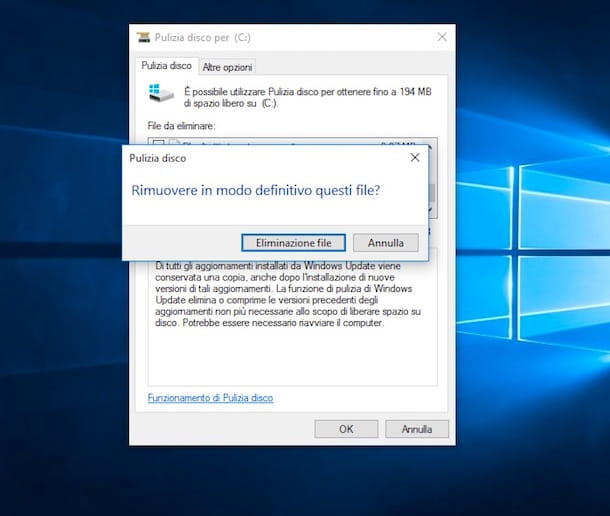Click the File da eliminare label
This screenshot has height=516, width=610.
click(x=185, y=126)
